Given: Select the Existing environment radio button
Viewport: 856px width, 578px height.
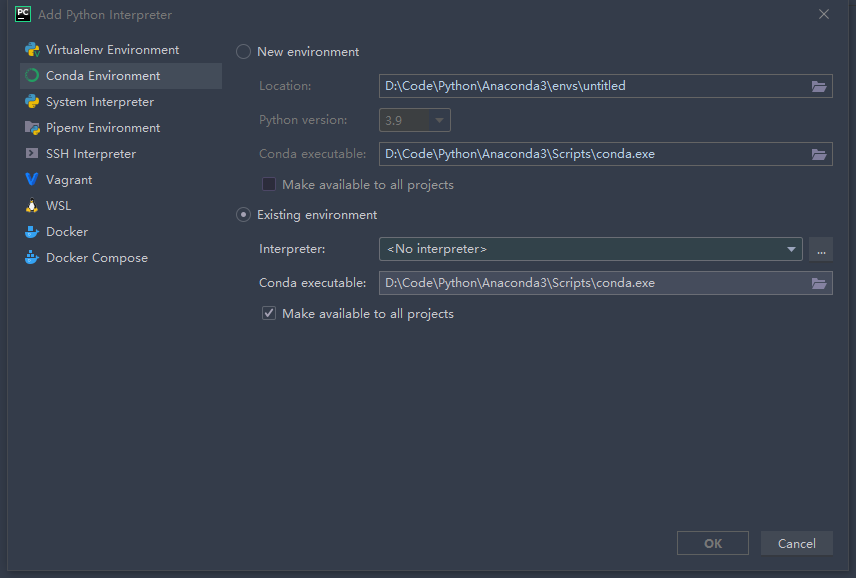Looking at the screenshot, I should coord(243,215).
